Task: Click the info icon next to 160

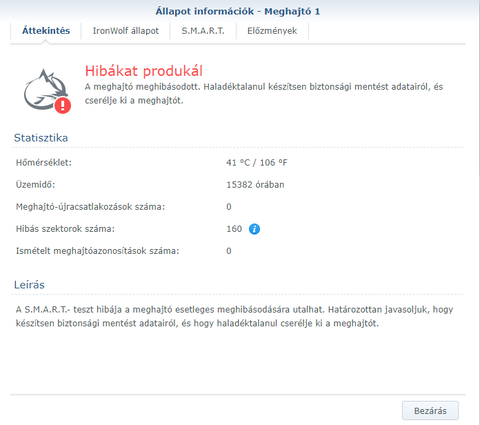Action: pos(254,229)
